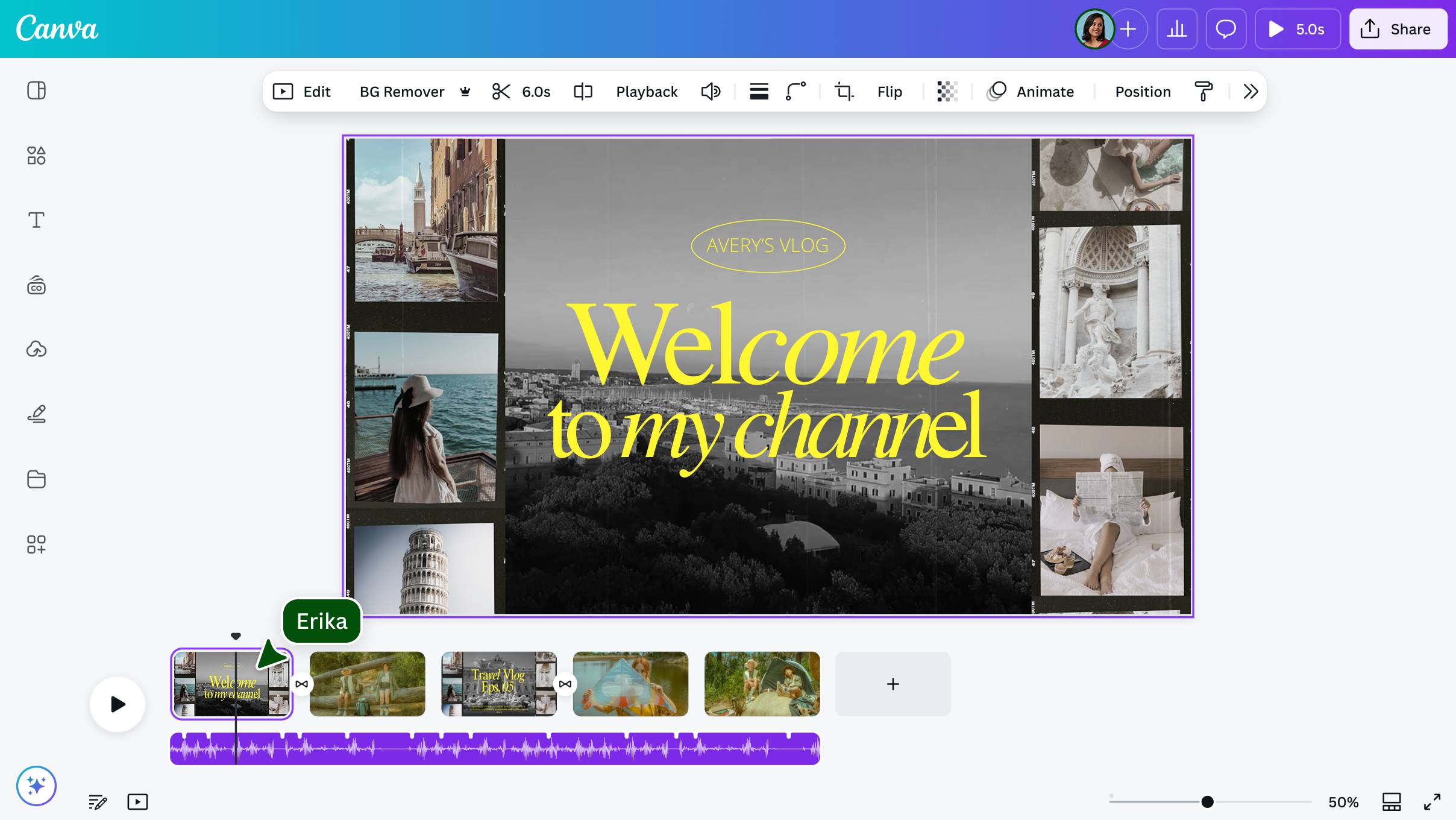Select the Crop icon in the toolbar

pos(844,91)
